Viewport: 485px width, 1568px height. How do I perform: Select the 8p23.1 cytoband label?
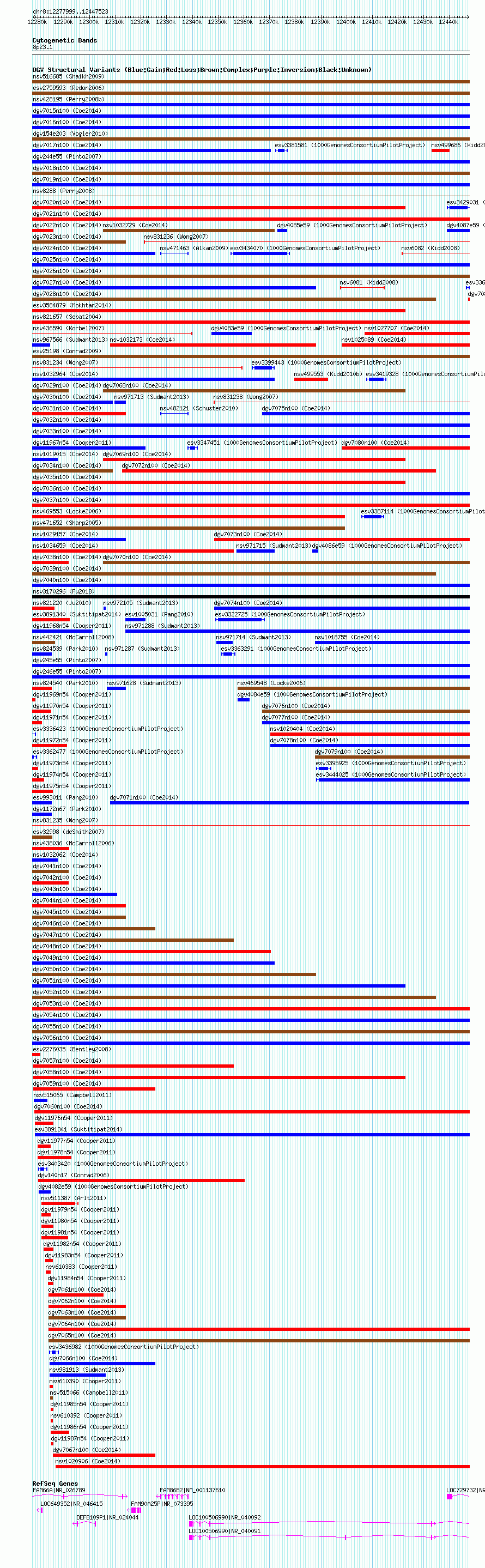(x=43, y=47)
